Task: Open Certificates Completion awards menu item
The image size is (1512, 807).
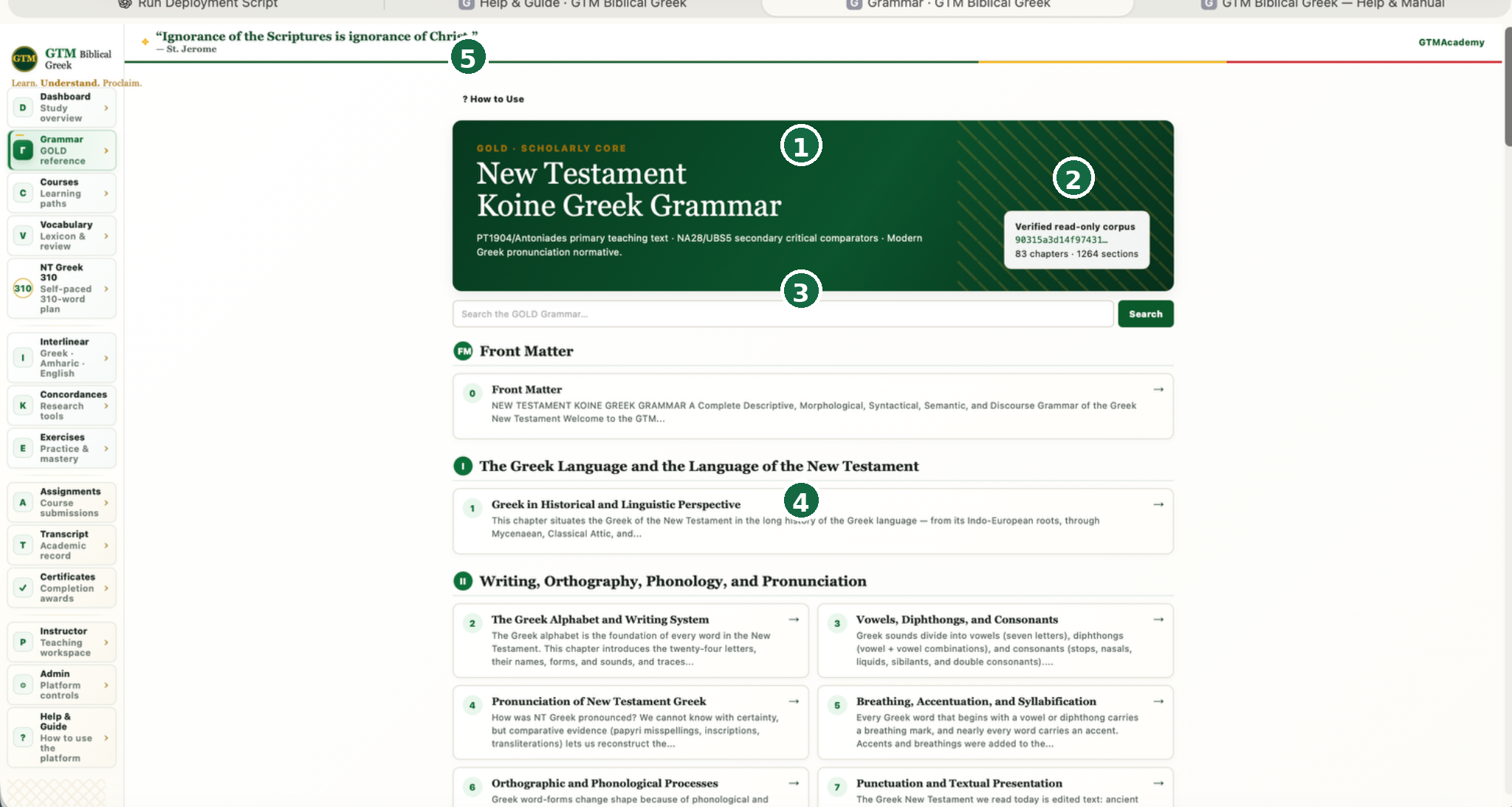Action: click(x=61, y=588)
